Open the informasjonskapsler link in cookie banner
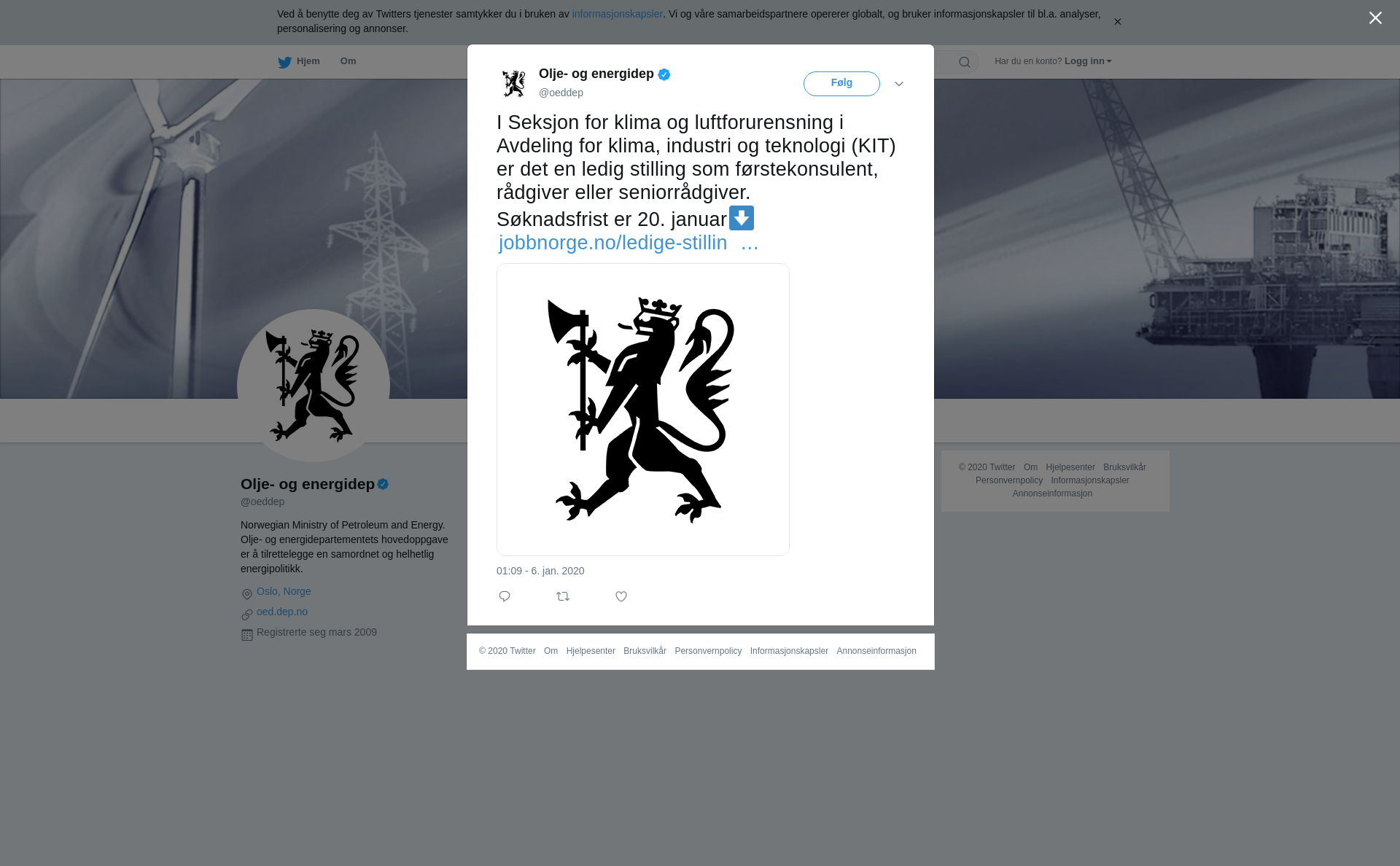Image resolution: width=1400 pixels, height=866 pixels. [617, 14]
